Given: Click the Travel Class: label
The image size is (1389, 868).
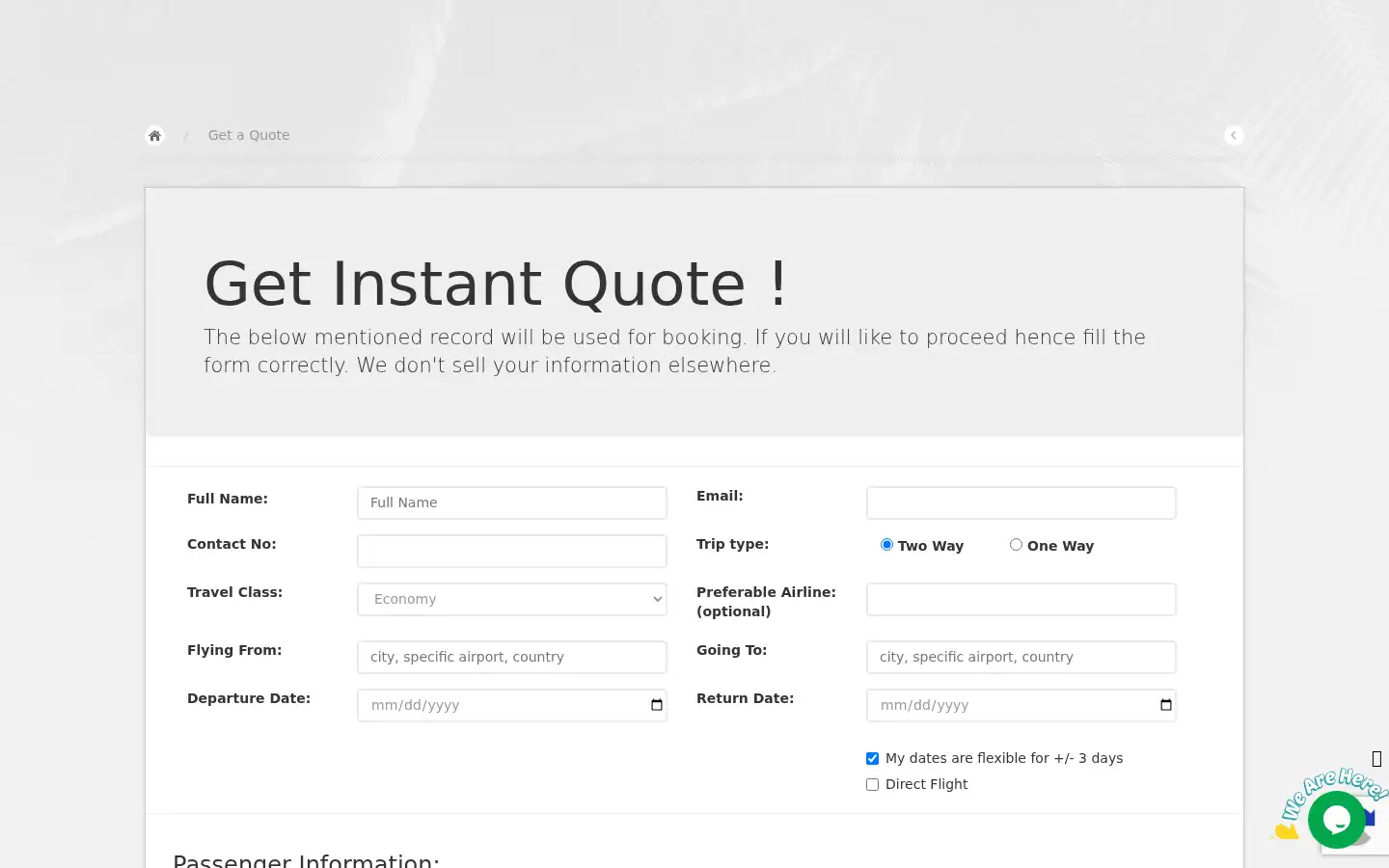Looking at the screenshot, I should pyautogui.click(x=234, y=592).
